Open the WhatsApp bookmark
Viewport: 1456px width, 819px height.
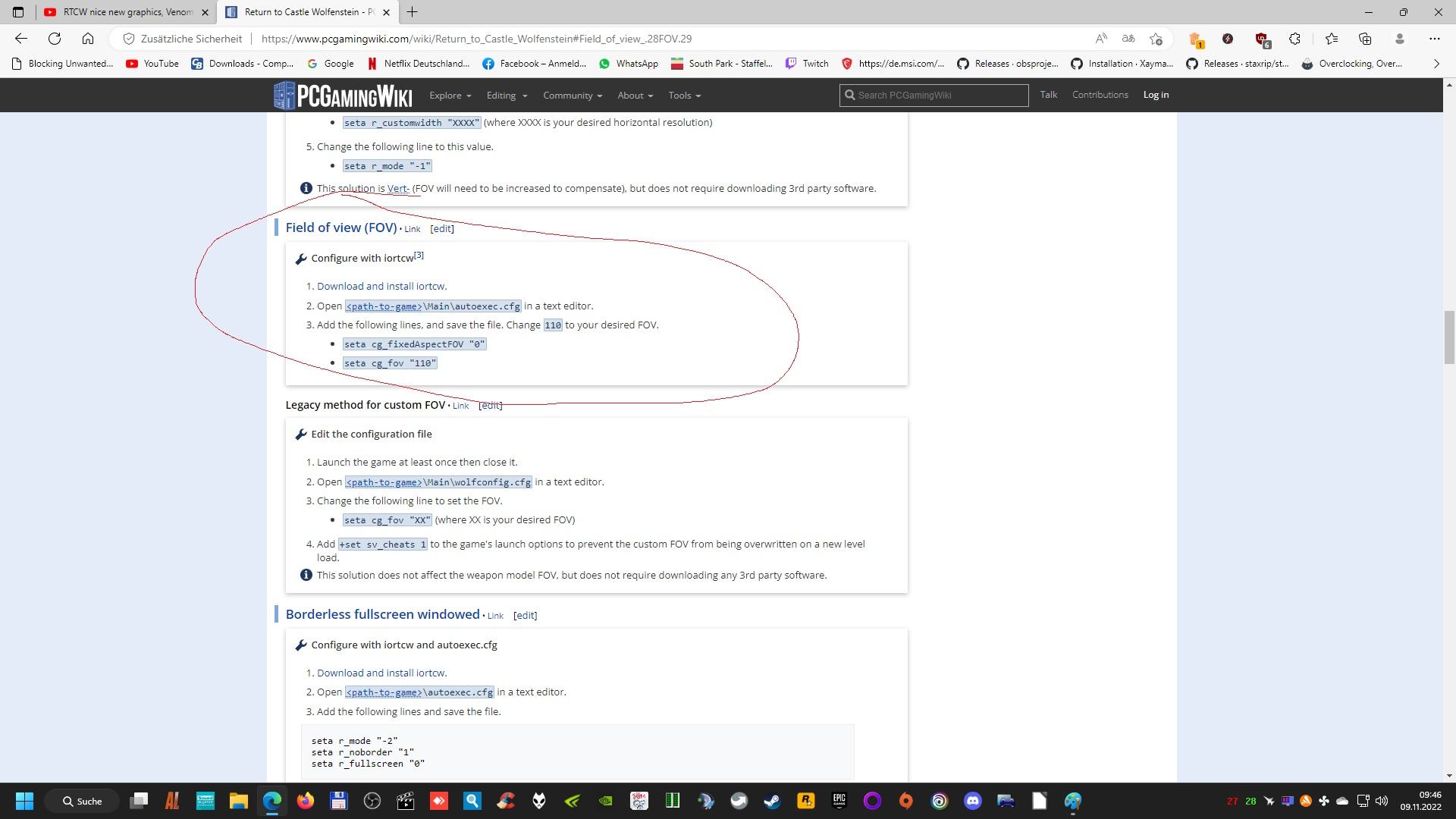coord(629,64)
